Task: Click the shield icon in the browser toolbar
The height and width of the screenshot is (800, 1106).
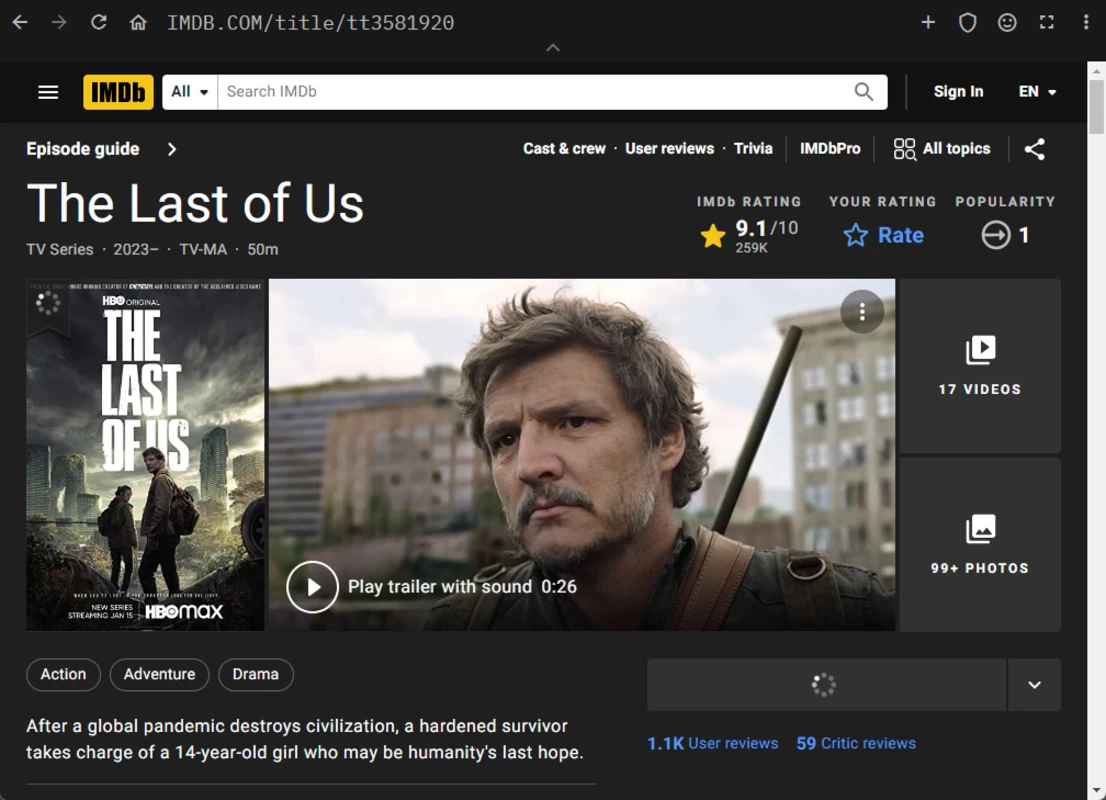Action: coord(968,23)
